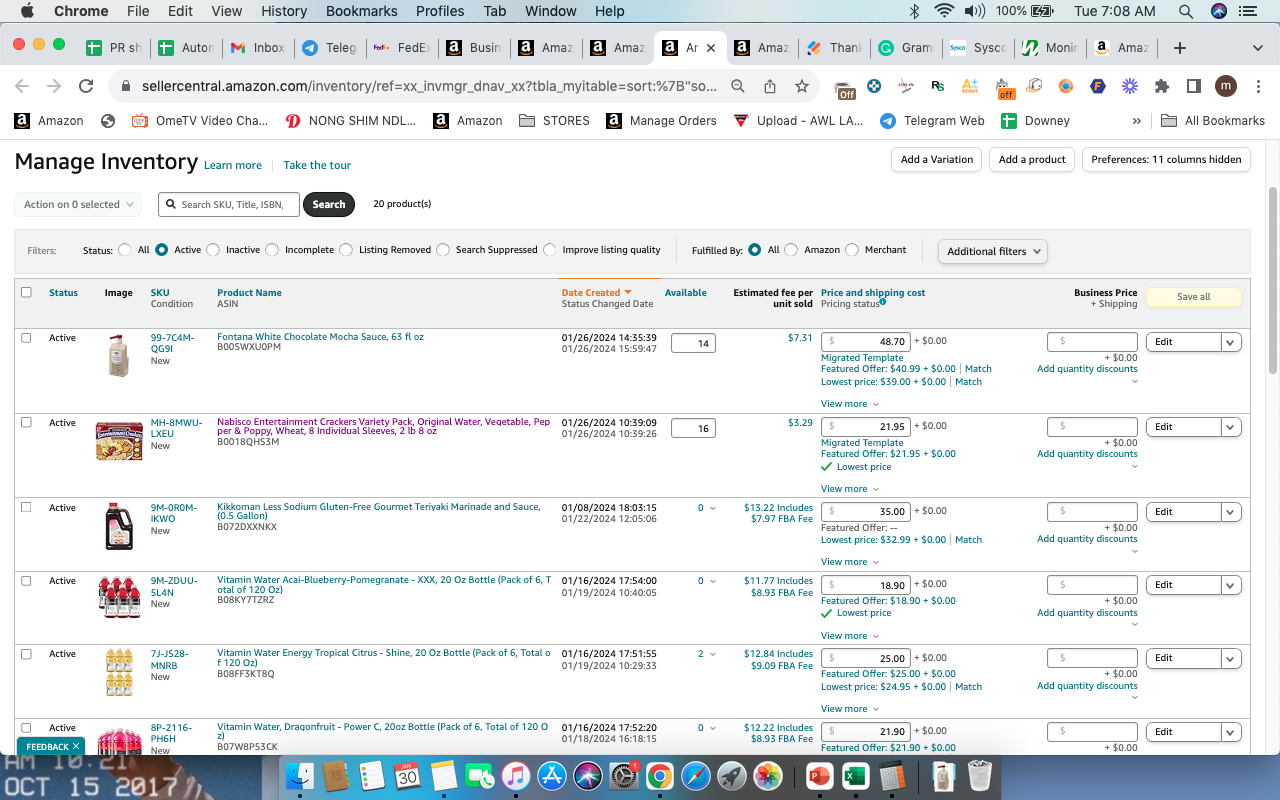Click the Save all button
1280x800 pixels.
[x=1193, y=297]
